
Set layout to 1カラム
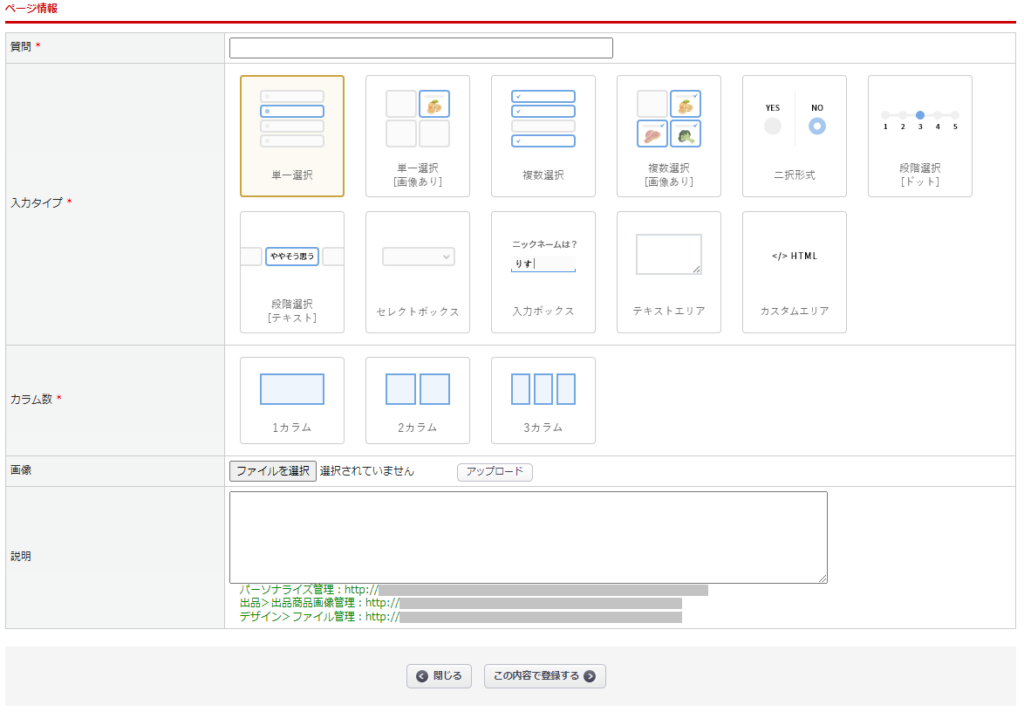pyautogui.click(x=292, y=400)
